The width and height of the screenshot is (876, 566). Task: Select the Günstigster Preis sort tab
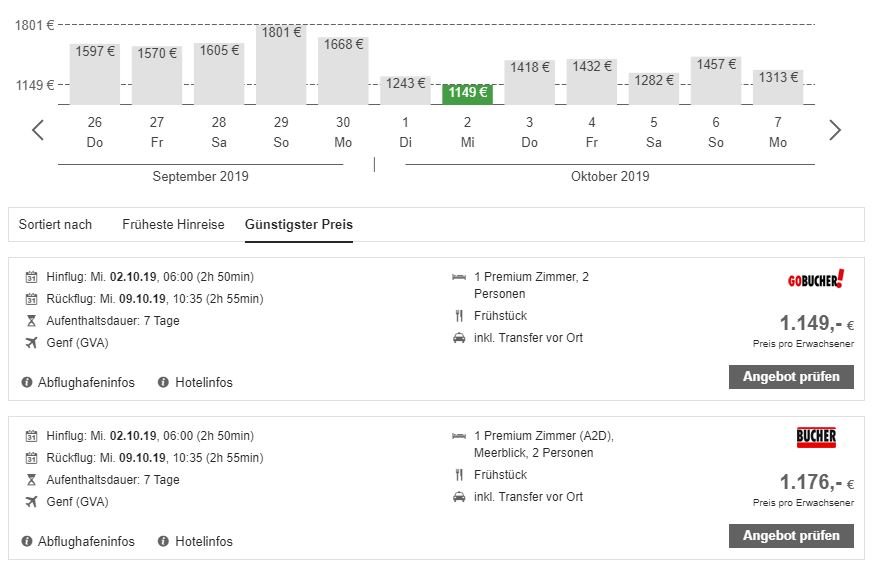point(299,224)
